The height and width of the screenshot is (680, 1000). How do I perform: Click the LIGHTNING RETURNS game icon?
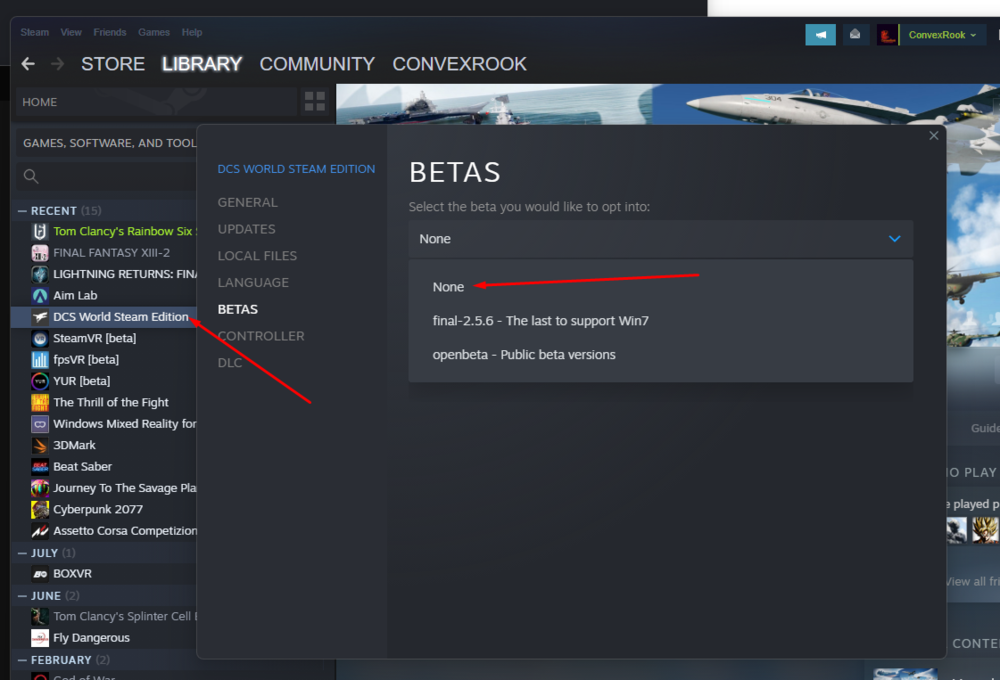click(x=40, y=274)
